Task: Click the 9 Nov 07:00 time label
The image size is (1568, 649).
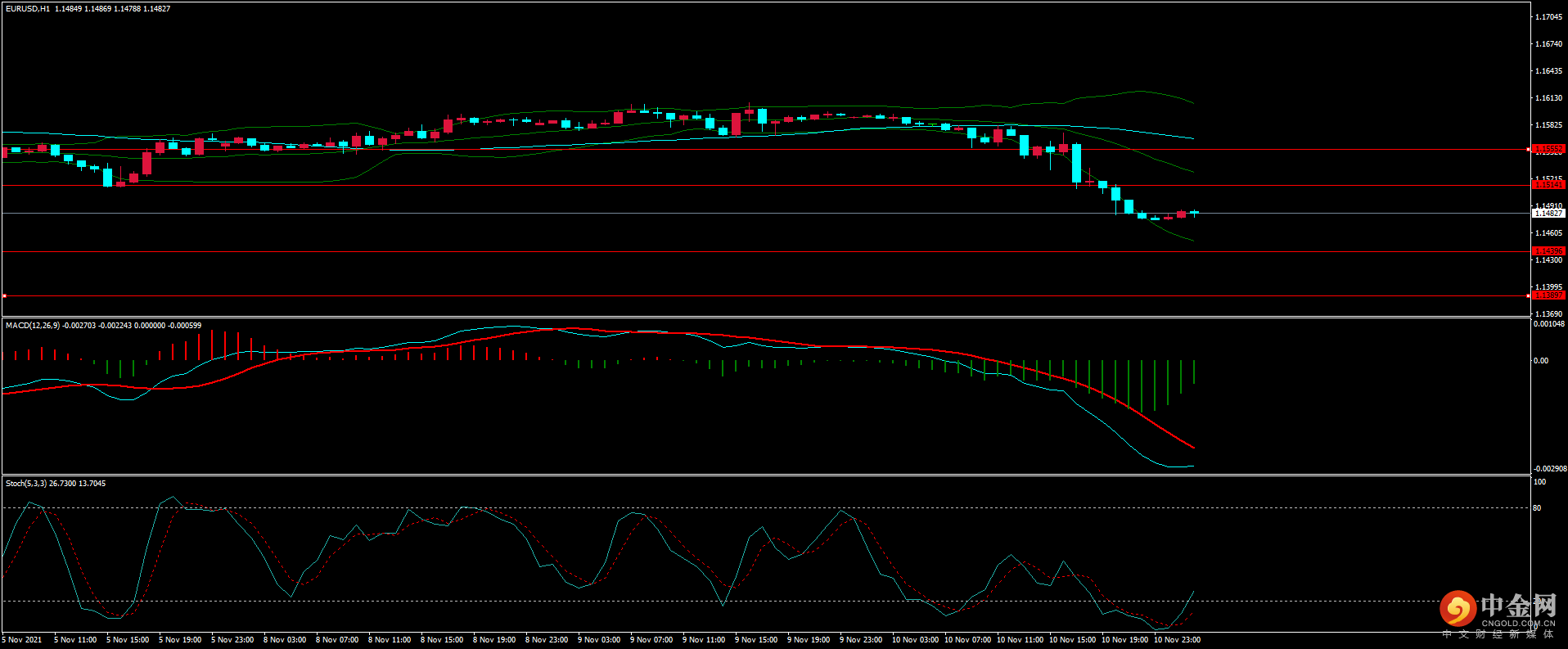Action: 651,640
